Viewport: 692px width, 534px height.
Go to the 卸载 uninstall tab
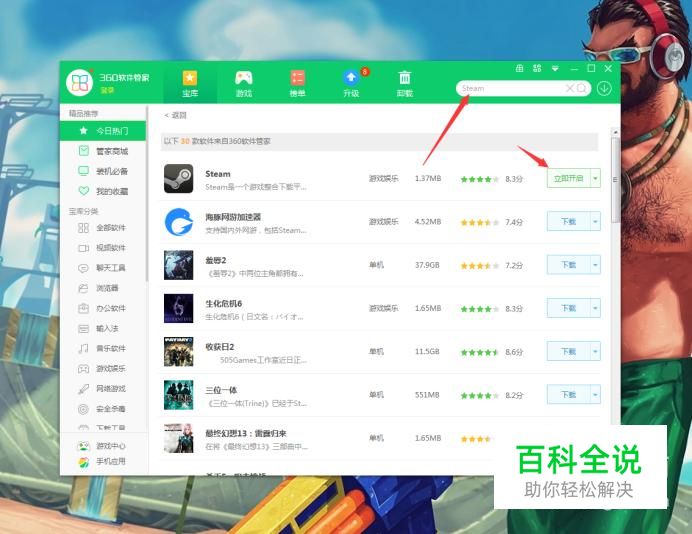click(405, 84)
